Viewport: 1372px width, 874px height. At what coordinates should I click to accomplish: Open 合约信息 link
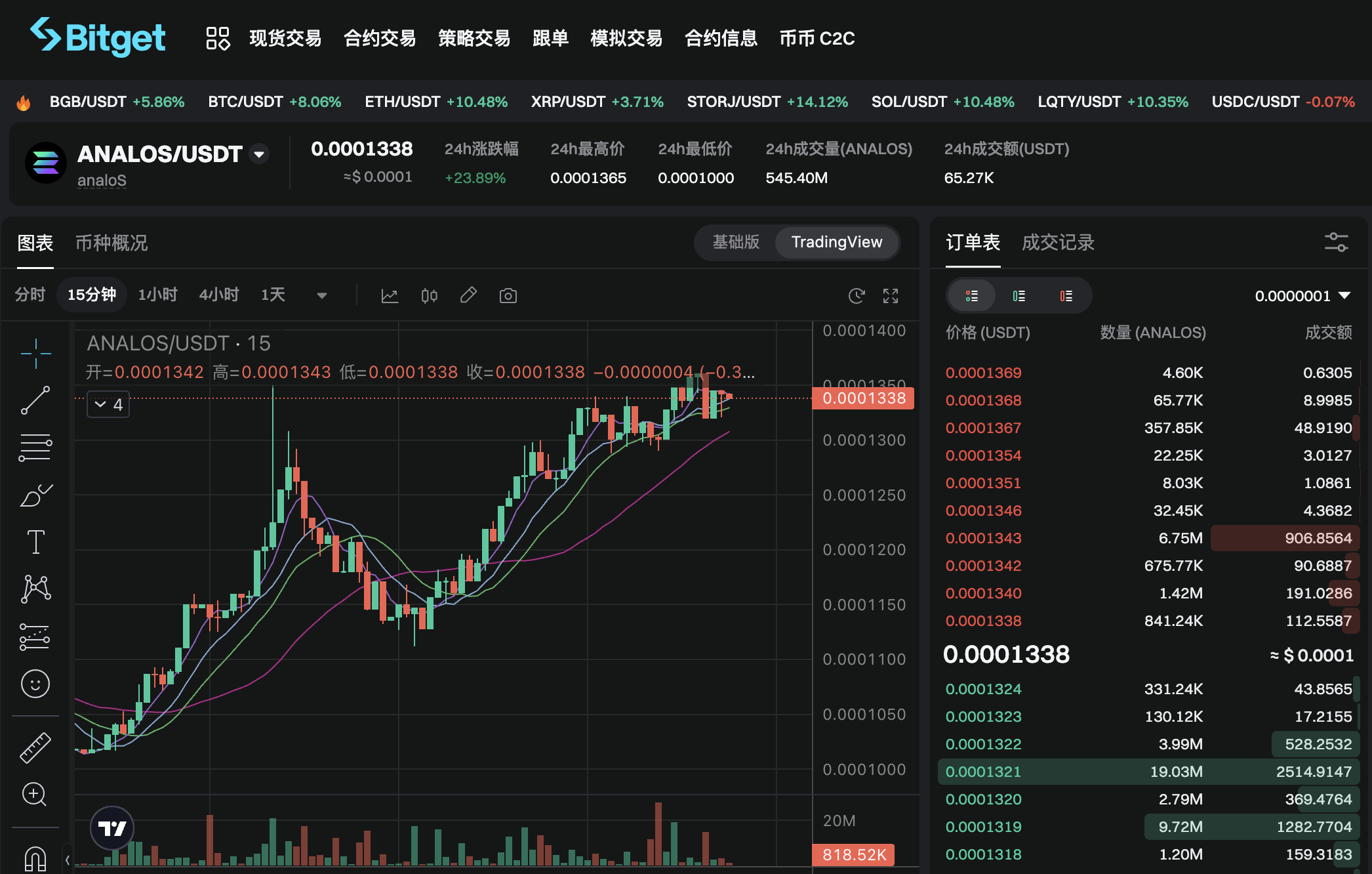(x=721, y=38)
